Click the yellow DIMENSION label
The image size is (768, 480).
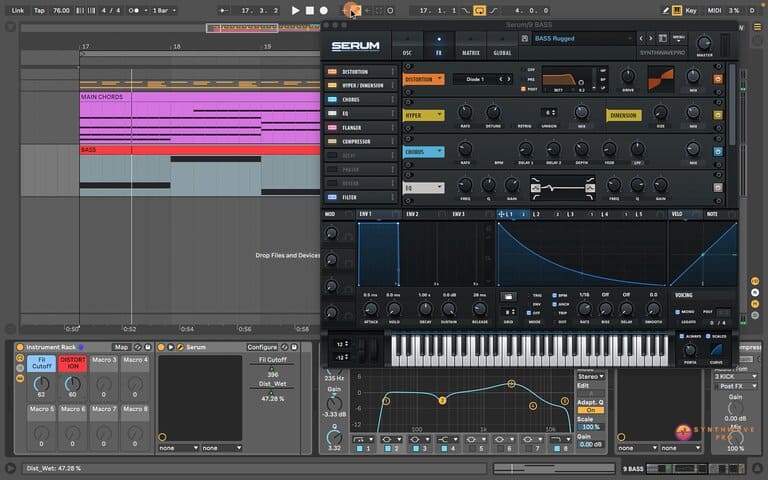(x=624, y=116)
